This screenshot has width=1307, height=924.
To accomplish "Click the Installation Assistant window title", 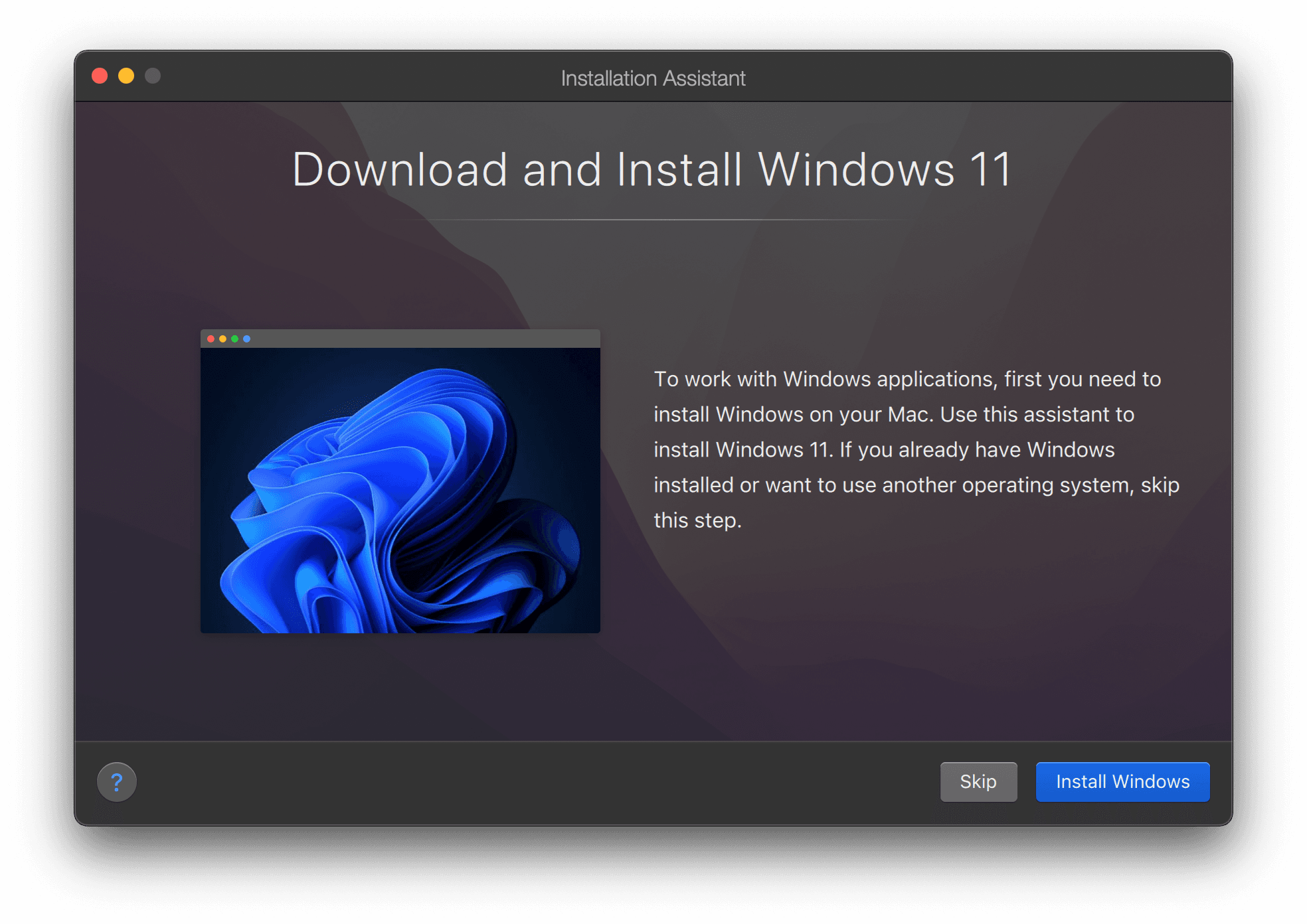I will pos(653,78).
